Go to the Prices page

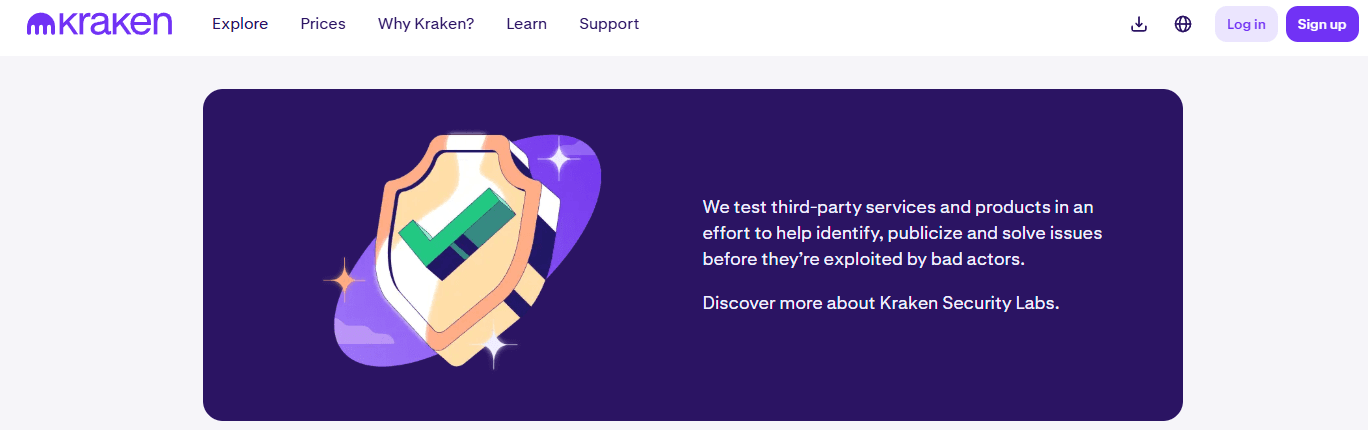click(323, 24)
